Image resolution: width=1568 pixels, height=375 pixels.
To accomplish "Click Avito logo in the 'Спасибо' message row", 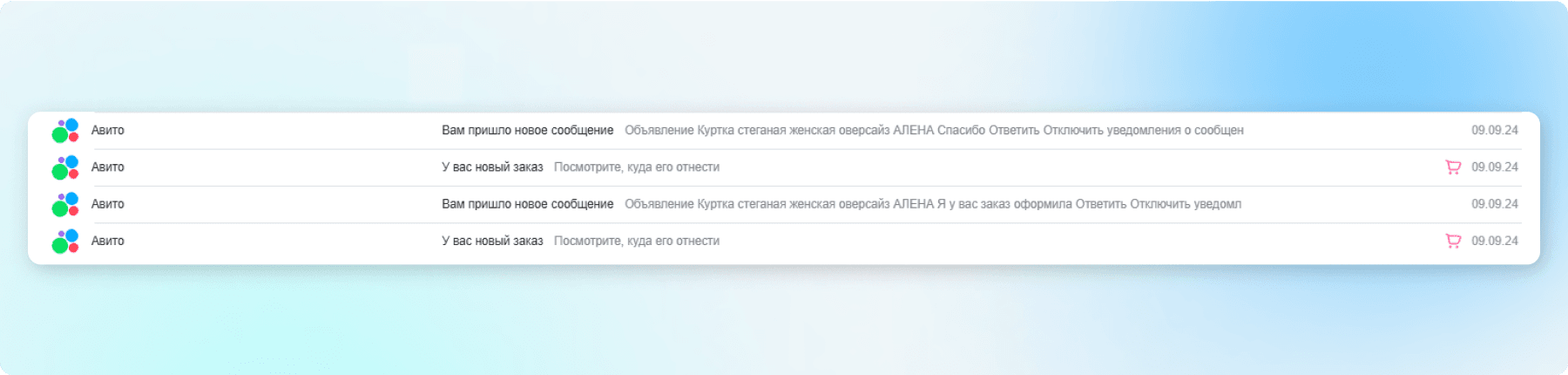I will click(65, 131).
